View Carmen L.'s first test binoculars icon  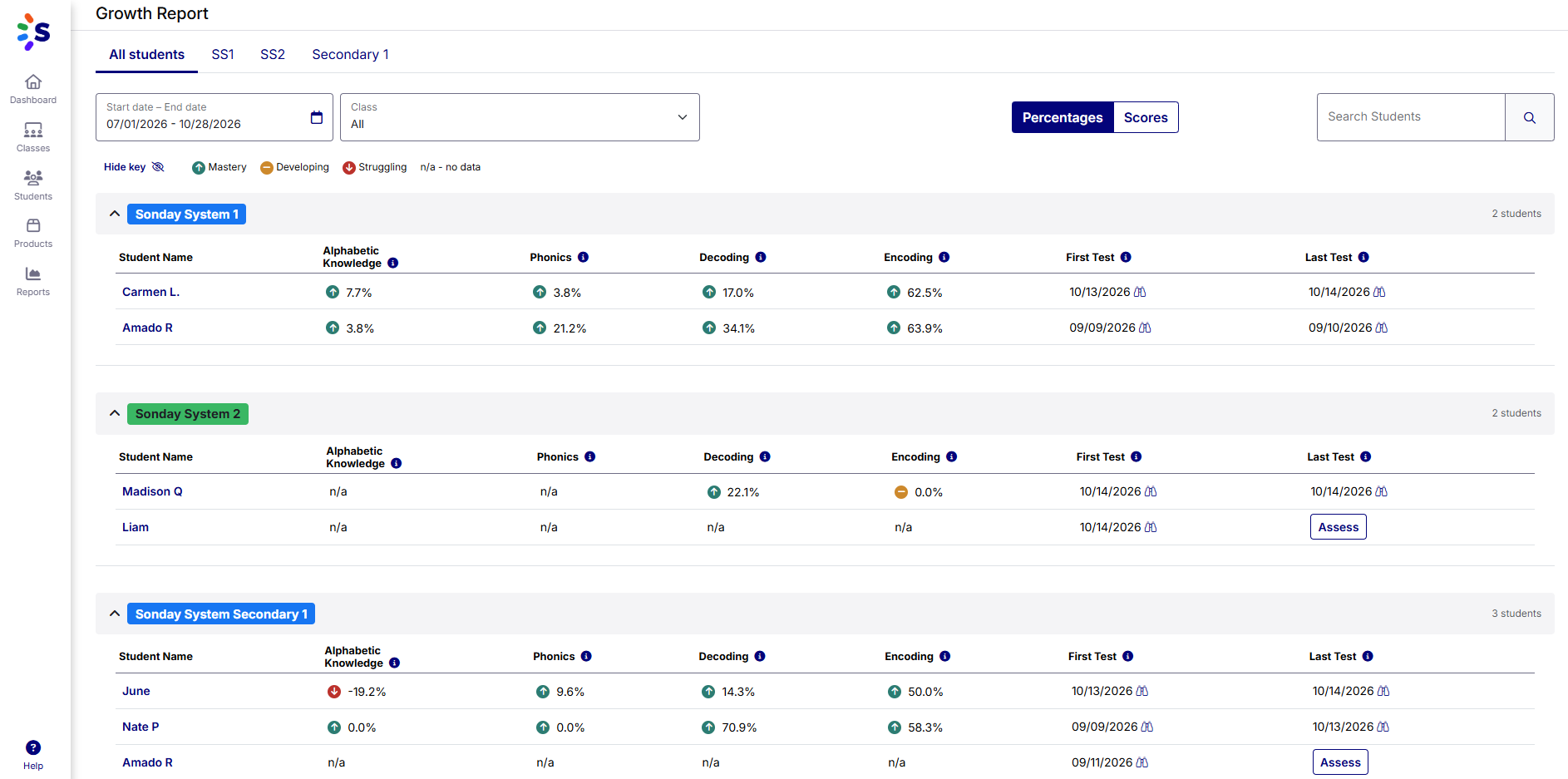click(x=1140, y=292)
